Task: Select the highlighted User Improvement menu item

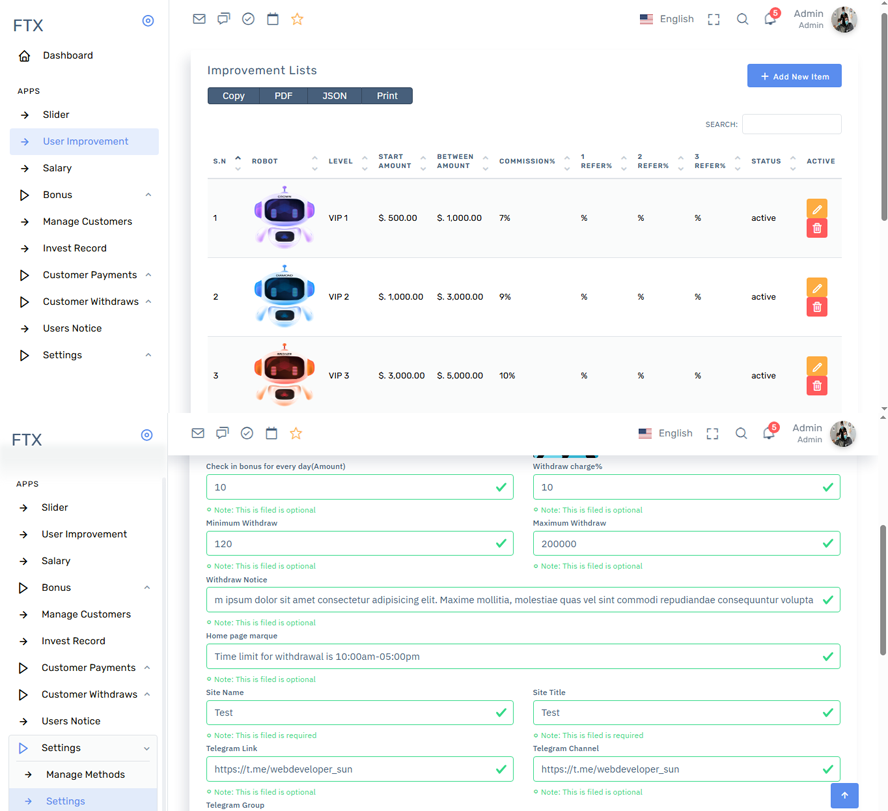Action: click(85, 142)
